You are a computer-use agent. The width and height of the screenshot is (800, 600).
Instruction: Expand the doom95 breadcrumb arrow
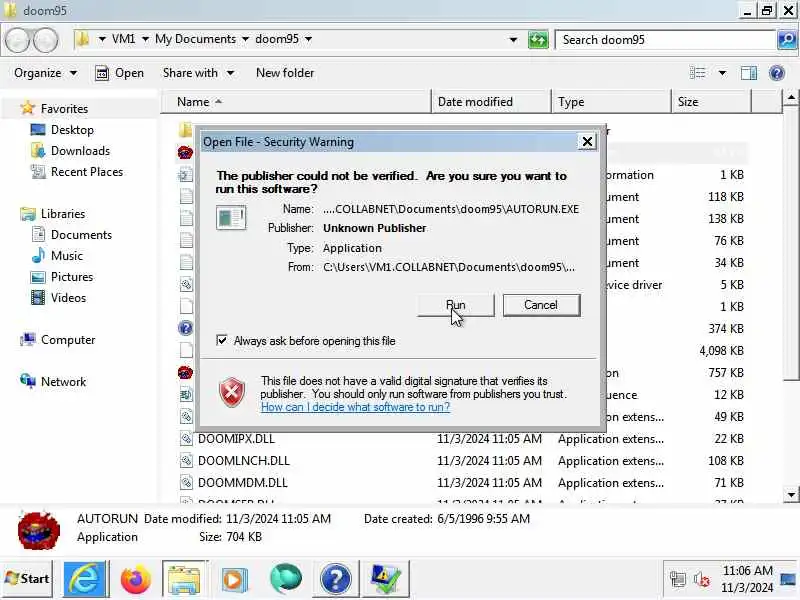(x=309, y=39)
